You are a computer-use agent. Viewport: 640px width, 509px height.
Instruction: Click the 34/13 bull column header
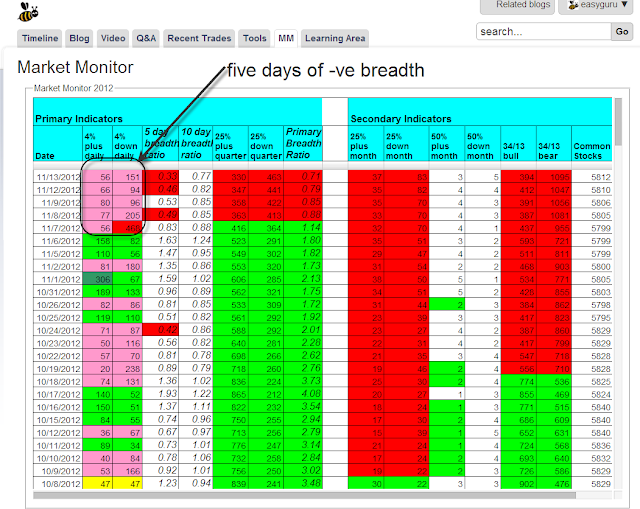pos(518,144)
